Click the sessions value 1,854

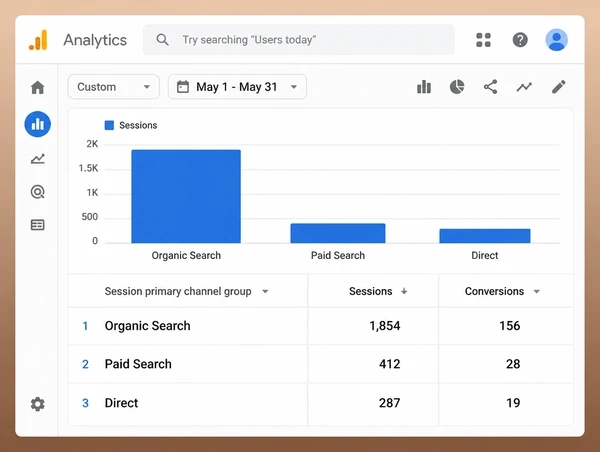[385, 326]
